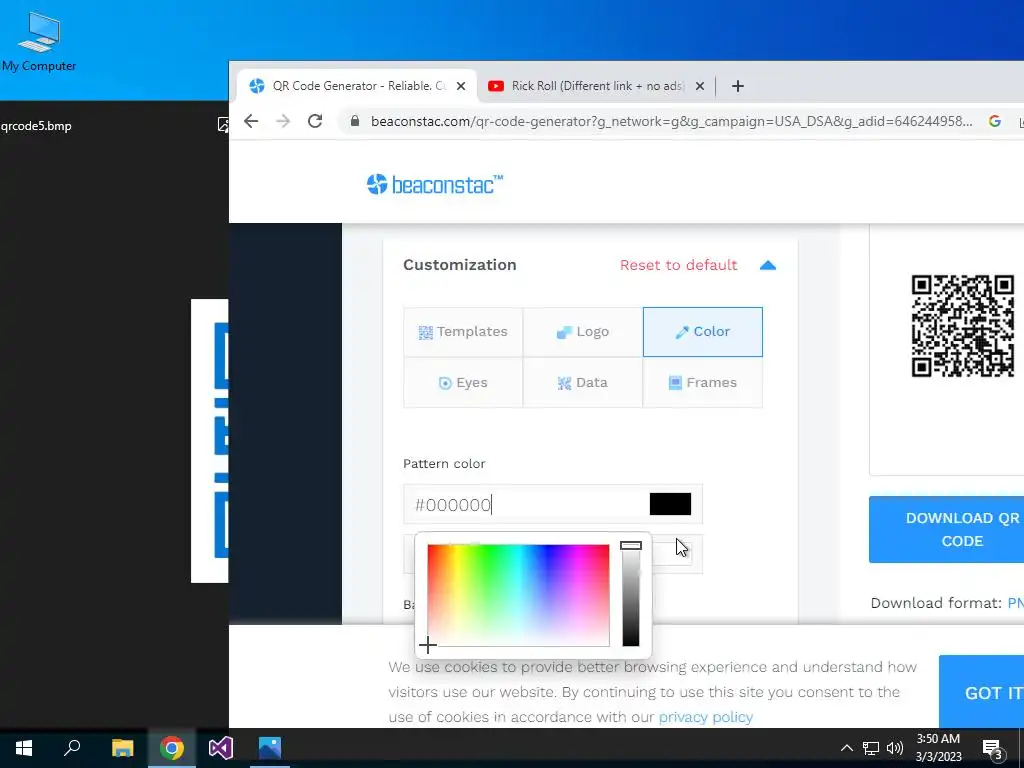
Task: Click the black pattern color swatch
Action: (670, 504)
